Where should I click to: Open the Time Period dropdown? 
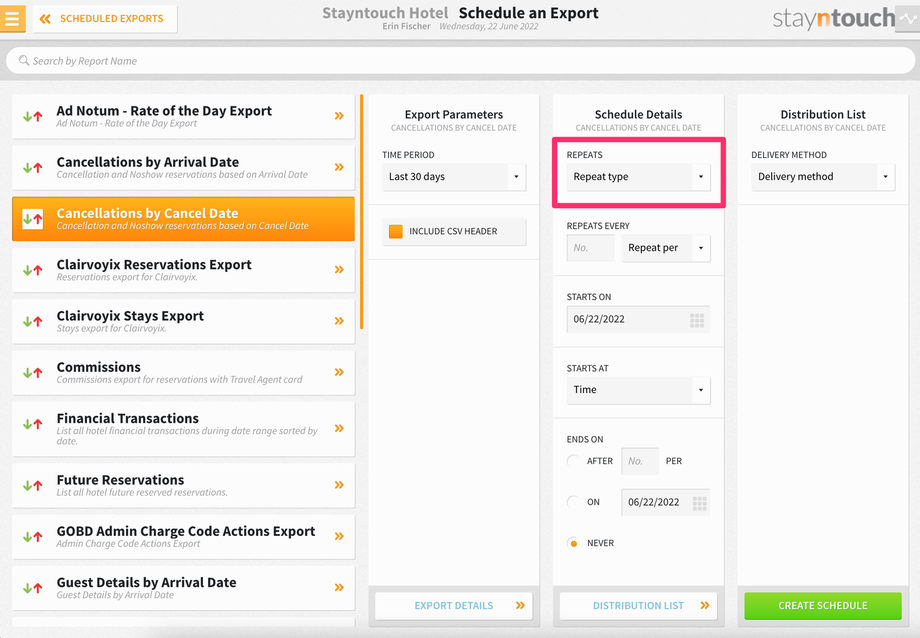[454, 177]
